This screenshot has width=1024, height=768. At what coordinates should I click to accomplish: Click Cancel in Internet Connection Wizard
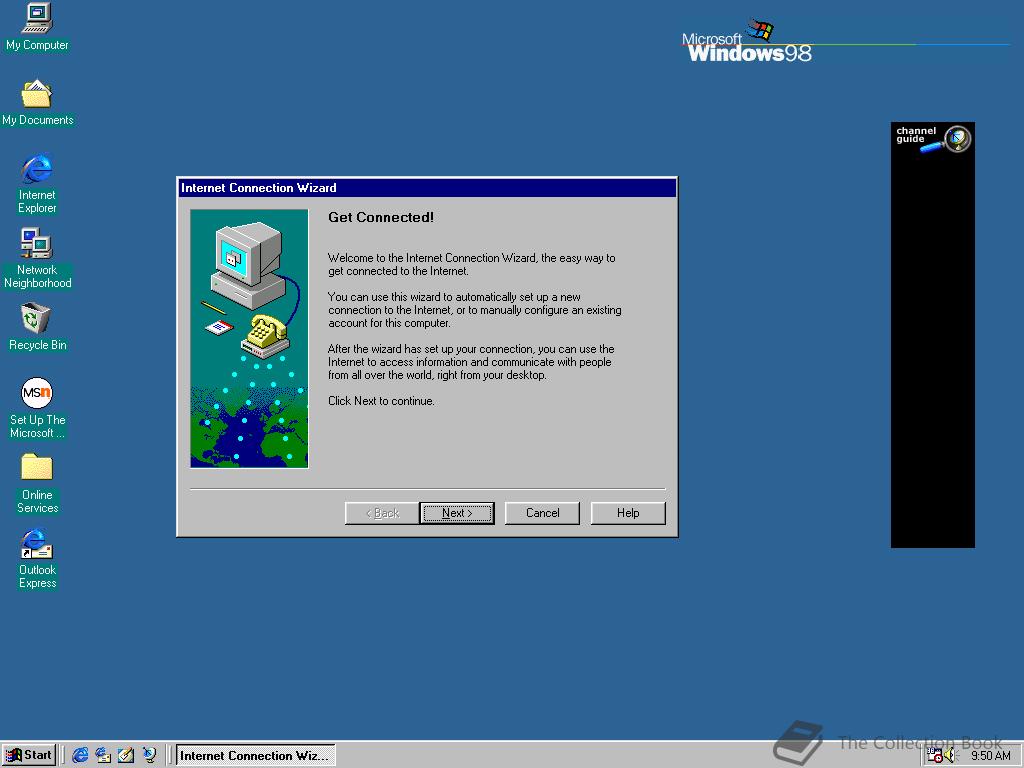(x=542, y=513)
